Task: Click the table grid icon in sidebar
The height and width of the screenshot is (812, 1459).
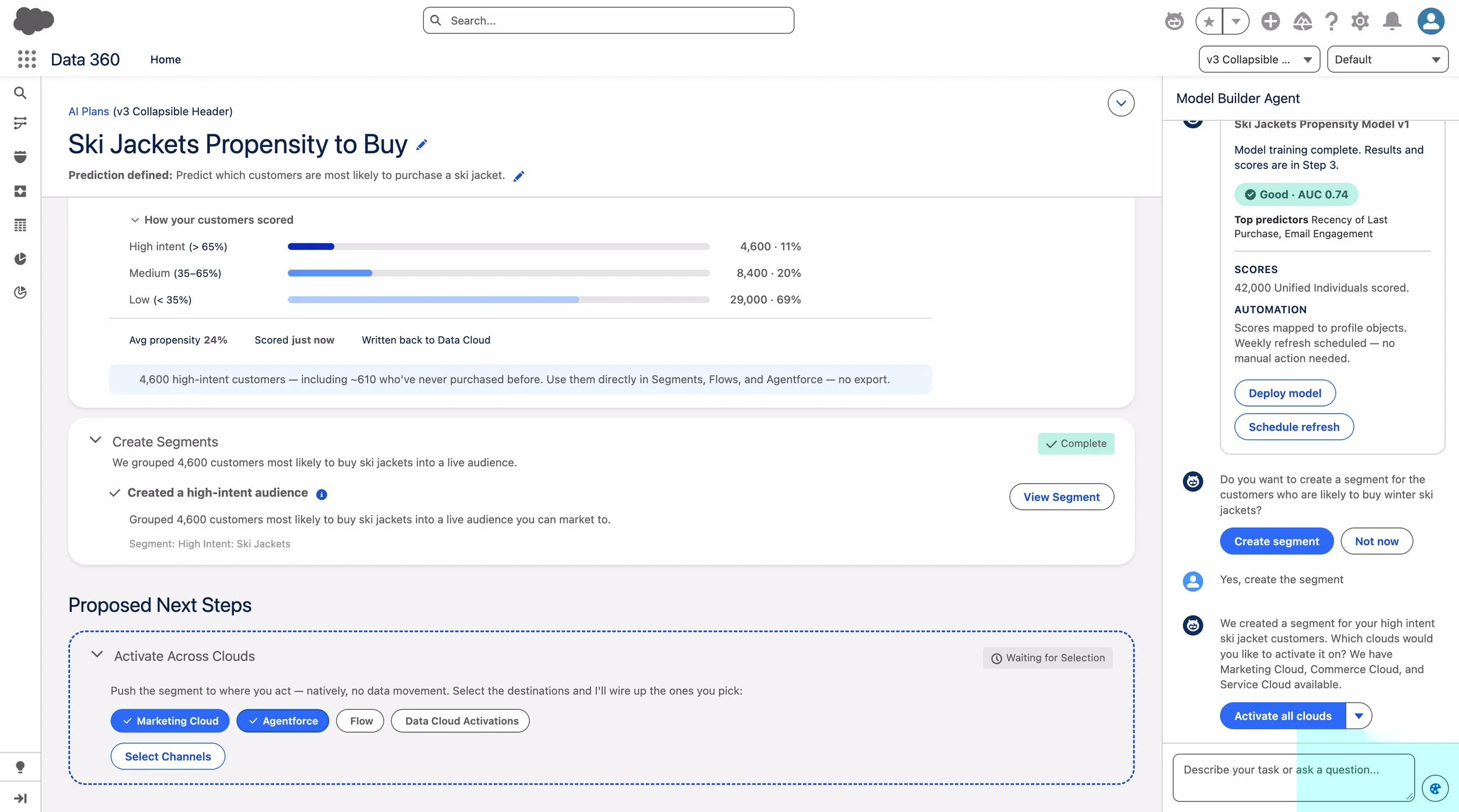Action: [20, 225]
